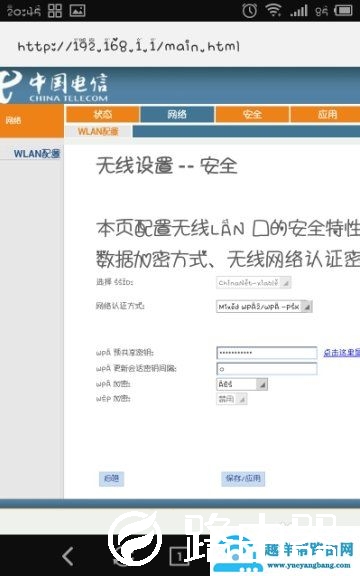Click the WPA pre-shared key field
This screenshot has width=360, height=576.
coord(267,353)
